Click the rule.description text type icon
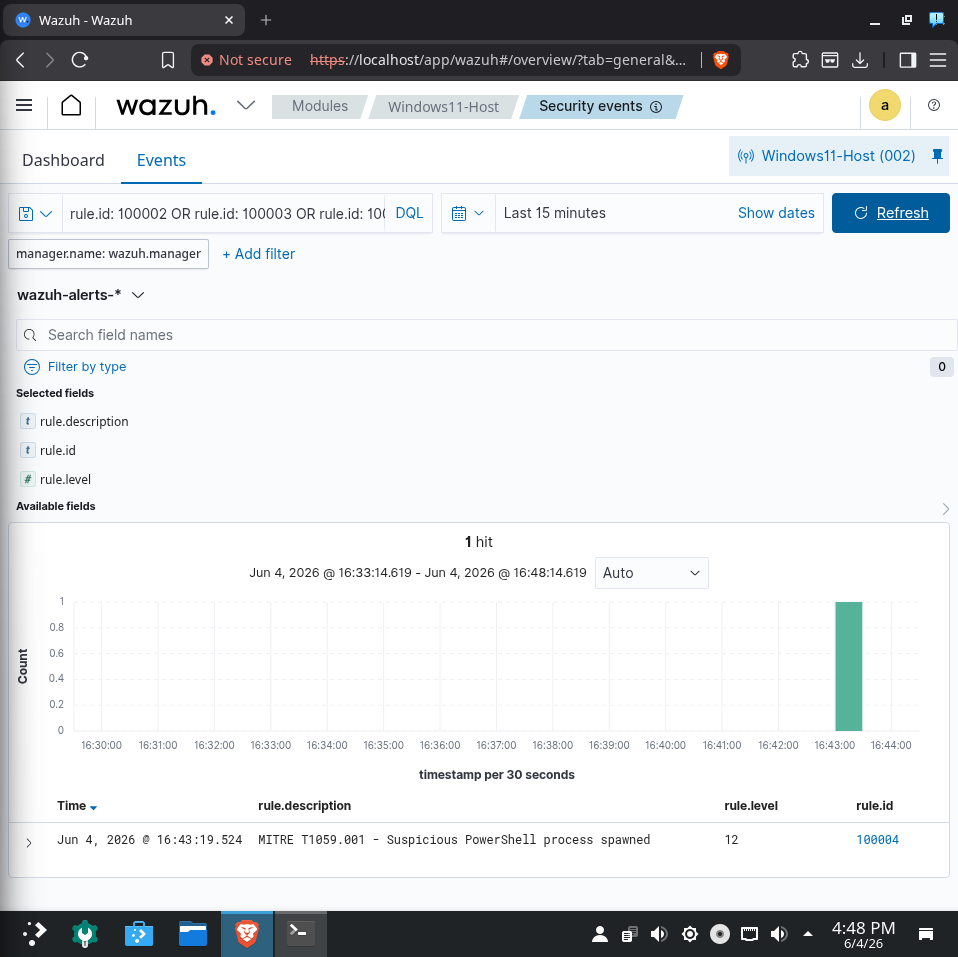Image resolution: width=958 pixels, height=957 pixels. 27,421
